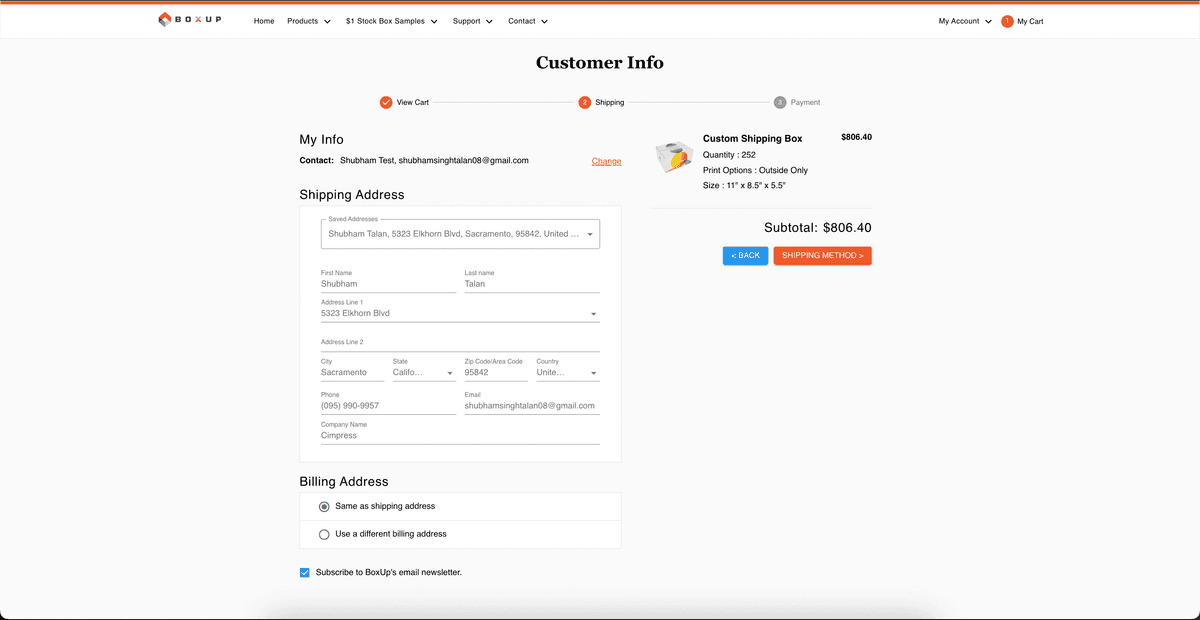Click the View Cart checkmark step icon
Image resolution: width=1200 pixels, height=620 pixels.
tap(386, 102)
